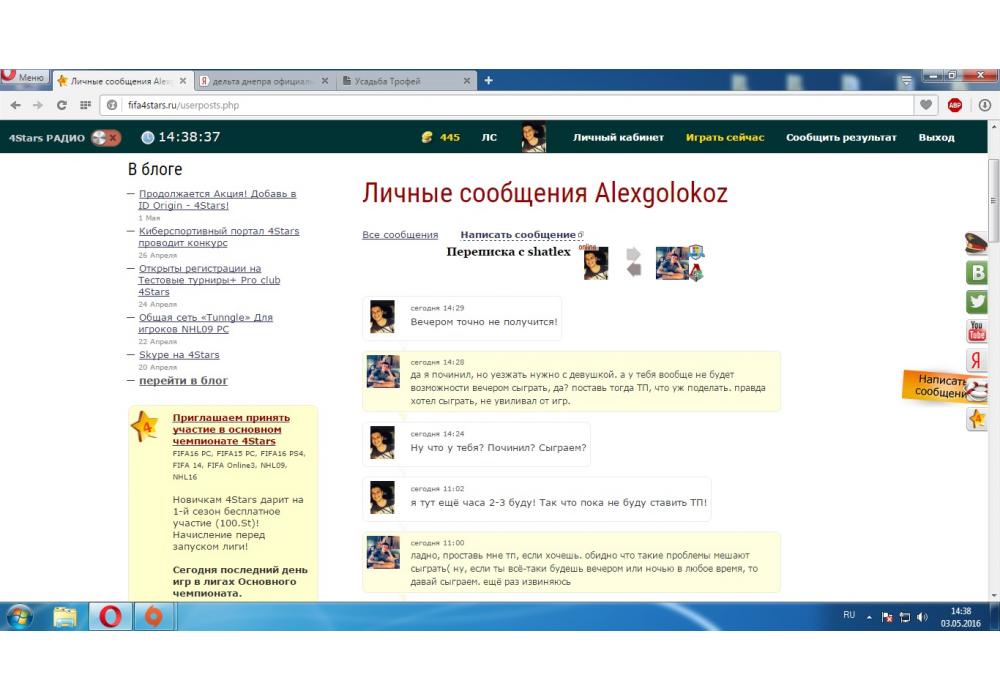Open the YouTube side panel icon
The image size is (1000, 700).
coord(977,331)
